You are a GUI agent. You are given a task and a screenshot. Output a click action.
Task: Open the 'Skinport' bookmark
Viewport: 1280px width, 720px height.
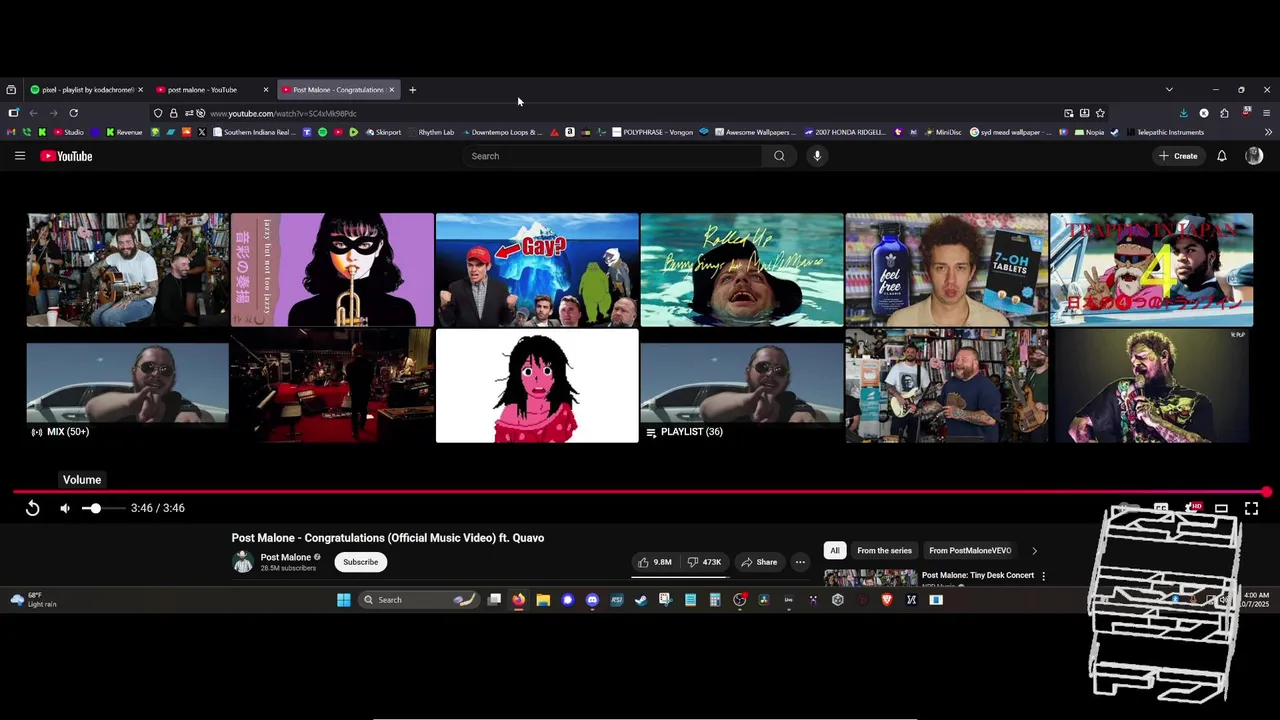point(383,132)
